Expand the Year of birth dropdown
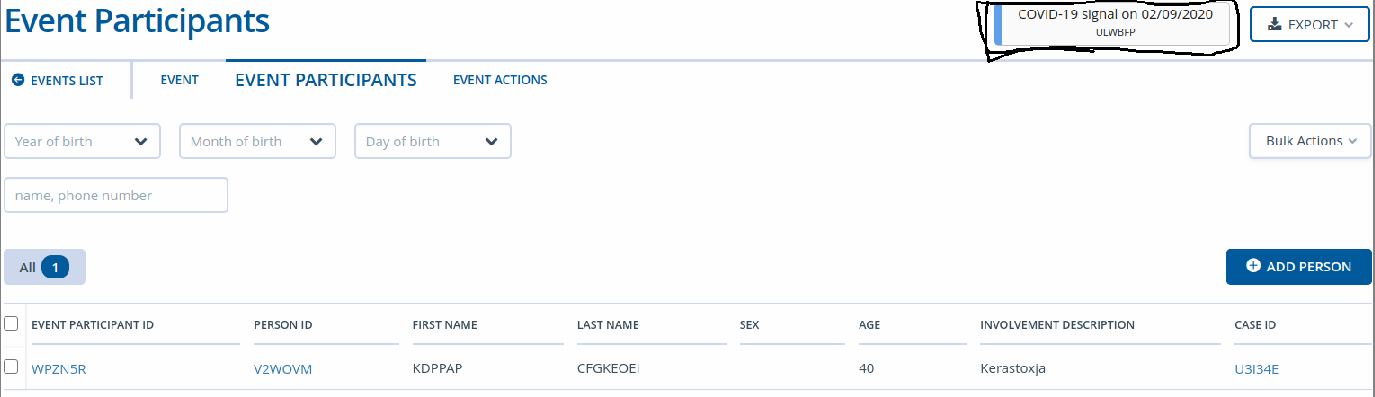1375x397 pixels. [x=82, y=141]
